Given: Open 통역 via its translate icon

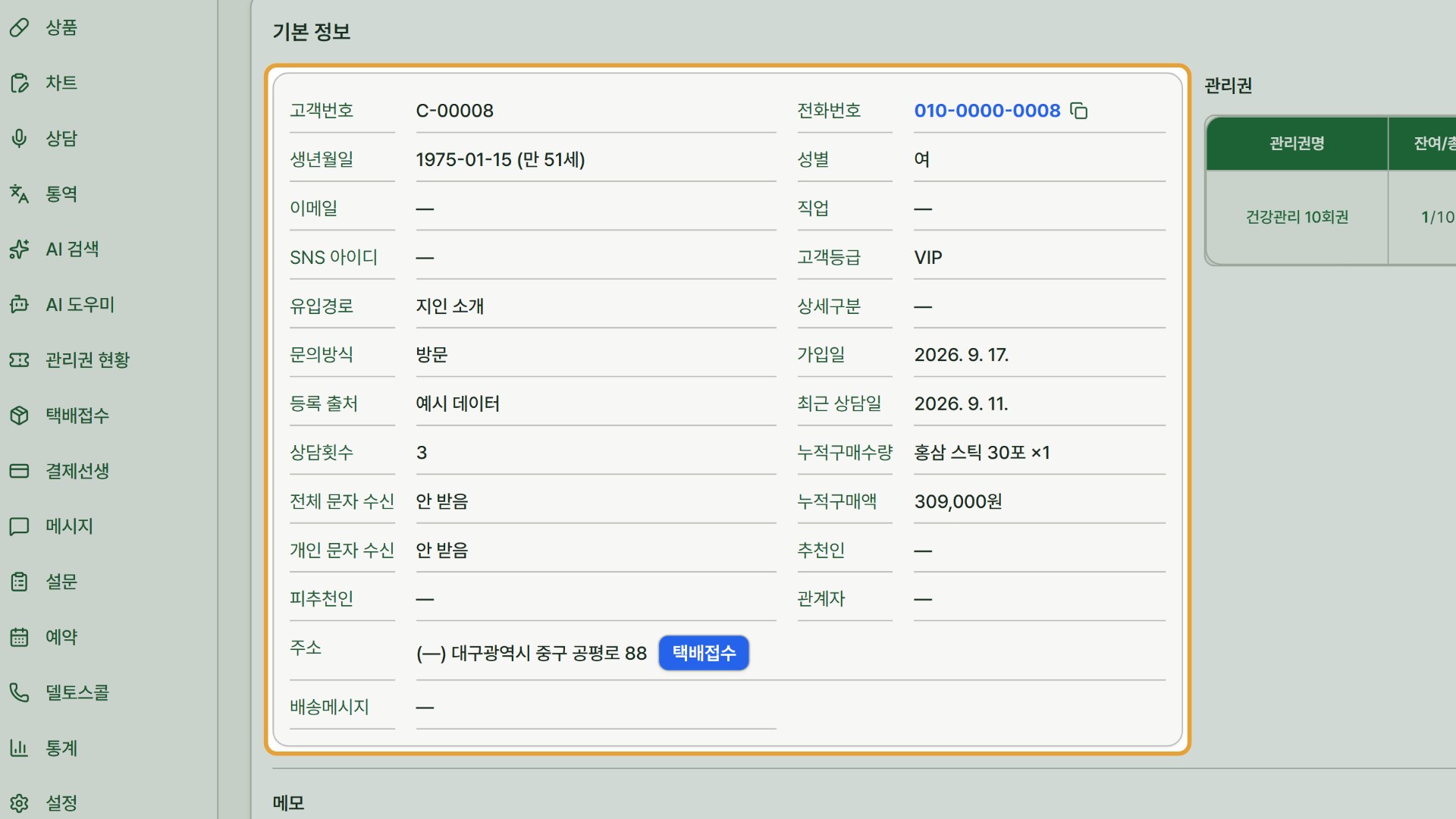Looking at the screenshot, I should pos(19,194).
